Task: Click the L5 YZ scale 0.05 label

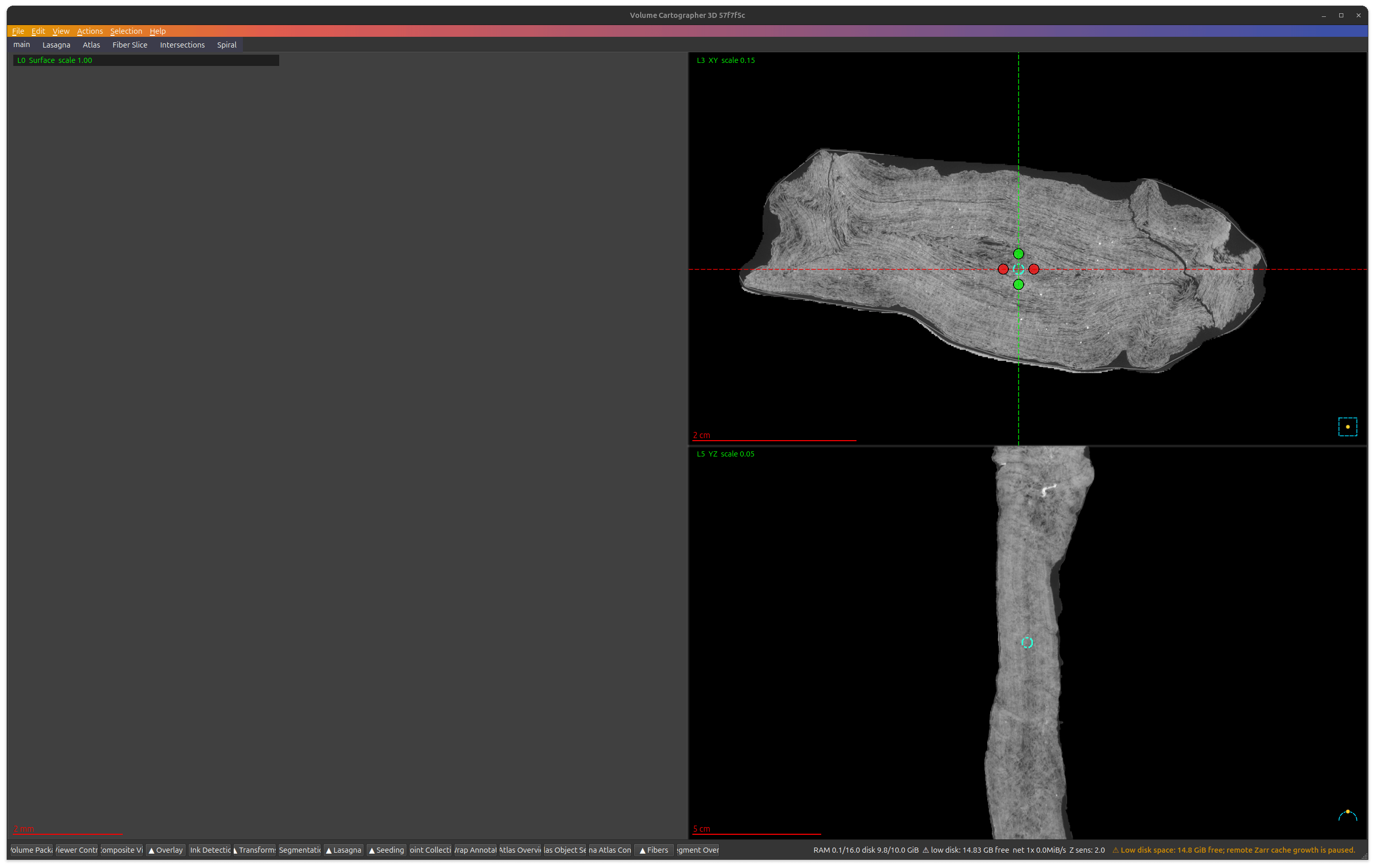Action: click(x=725, y=454)
